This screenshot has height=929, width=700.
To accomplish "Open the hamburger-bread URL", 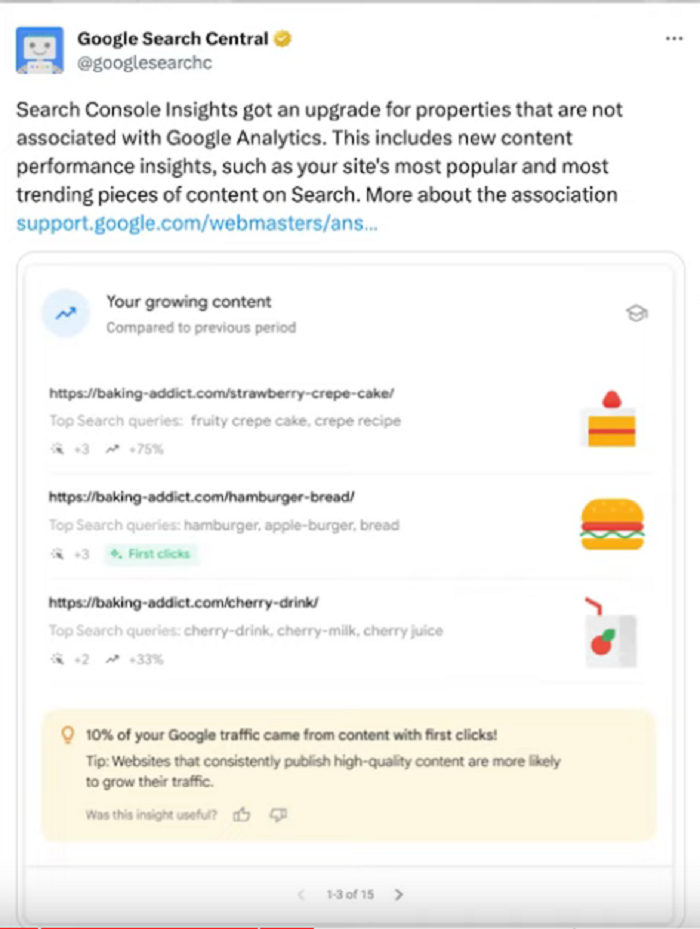I will pyautogui.click(x=202, y=497).
